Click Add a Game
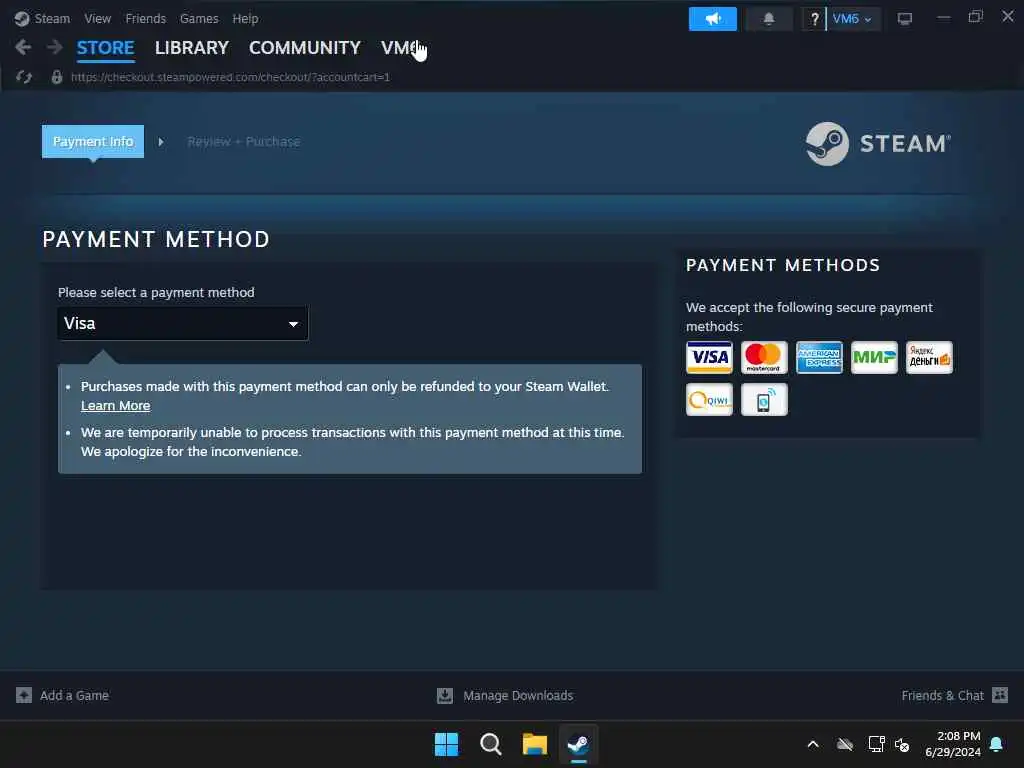Screen dimensions: 1024x768 tap(74, 696)
